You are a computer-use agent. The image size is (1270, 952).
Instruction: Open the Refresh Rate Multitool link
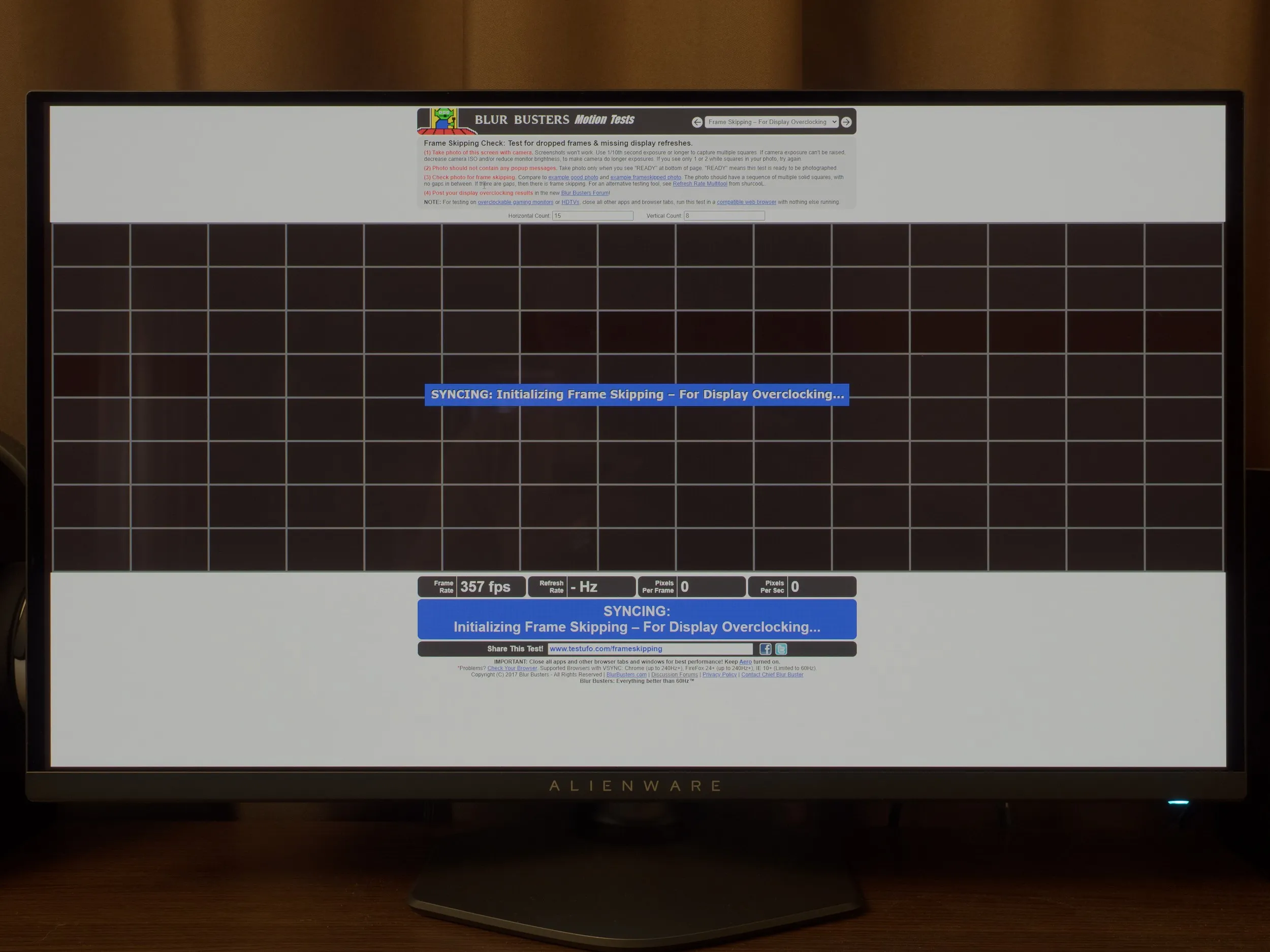(700, 184)
